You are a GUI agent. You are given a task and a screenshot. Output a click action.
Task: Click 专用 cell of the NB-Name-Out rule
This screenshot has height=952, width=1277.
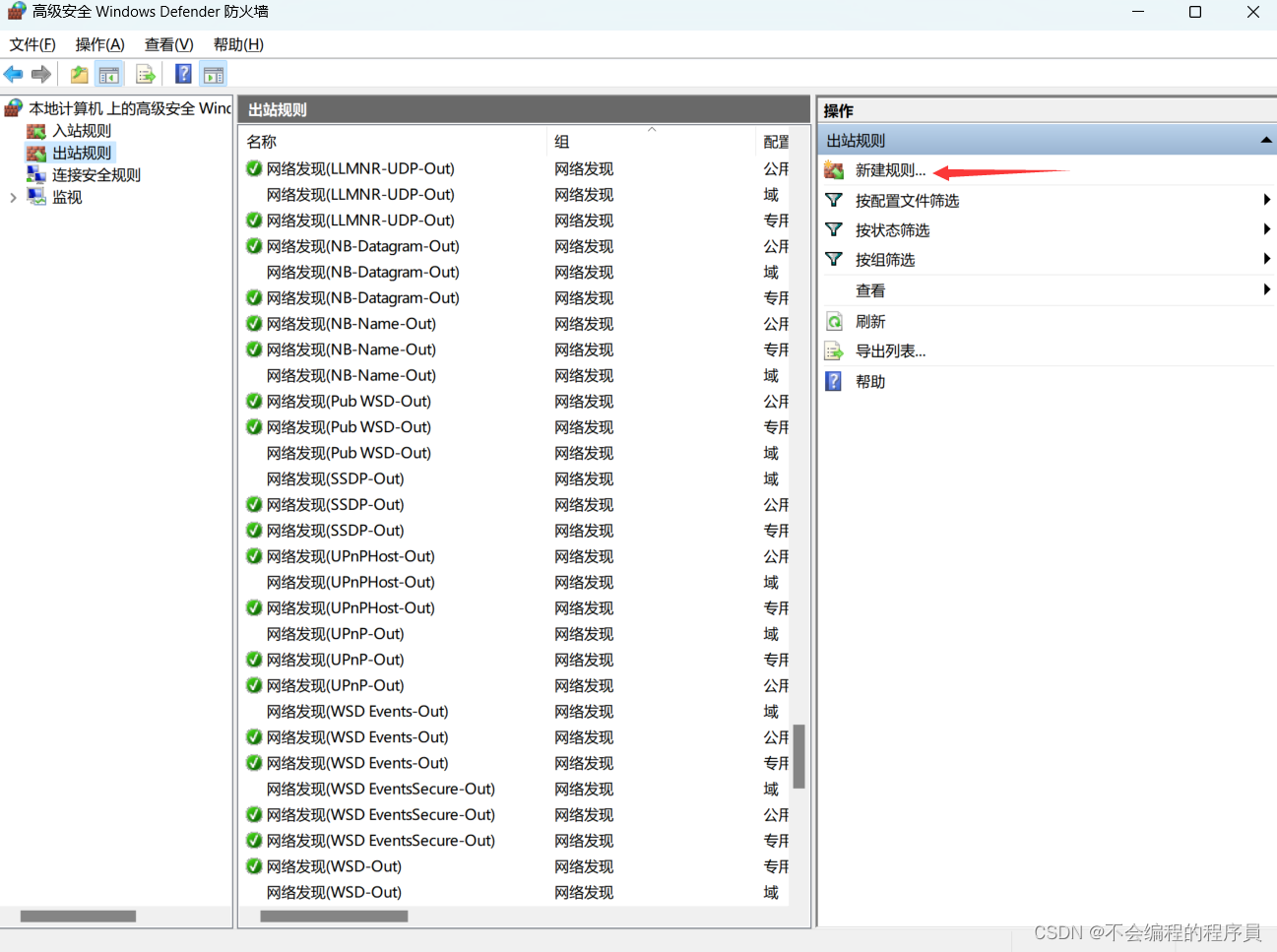[776, 349]
